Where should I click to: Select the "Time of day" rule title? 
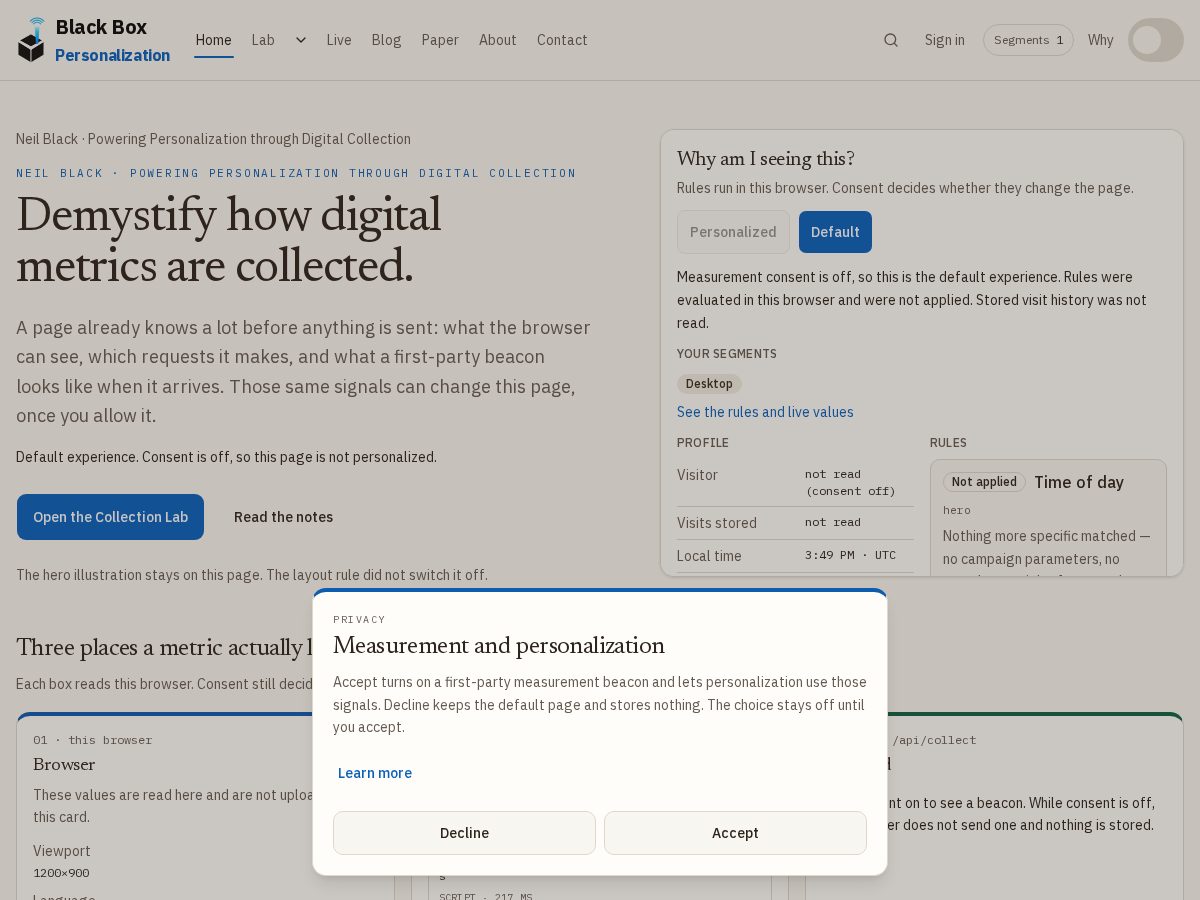[1079, 482]
